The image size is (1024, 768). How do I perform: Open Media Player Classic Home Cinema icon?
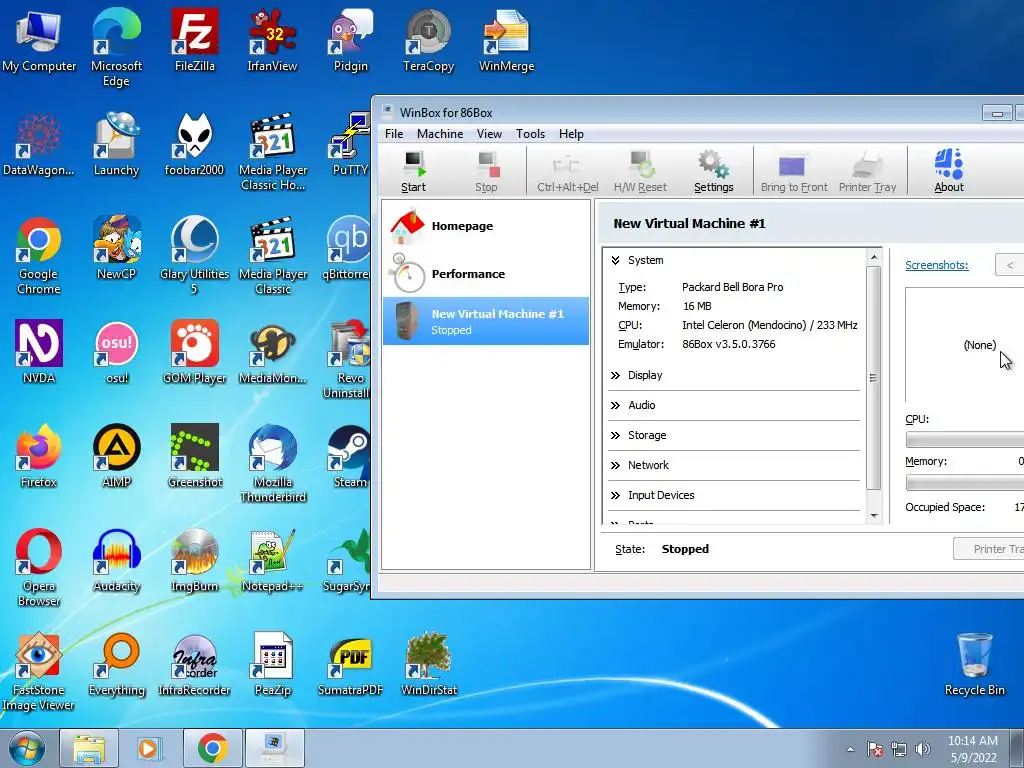point(273,152)
